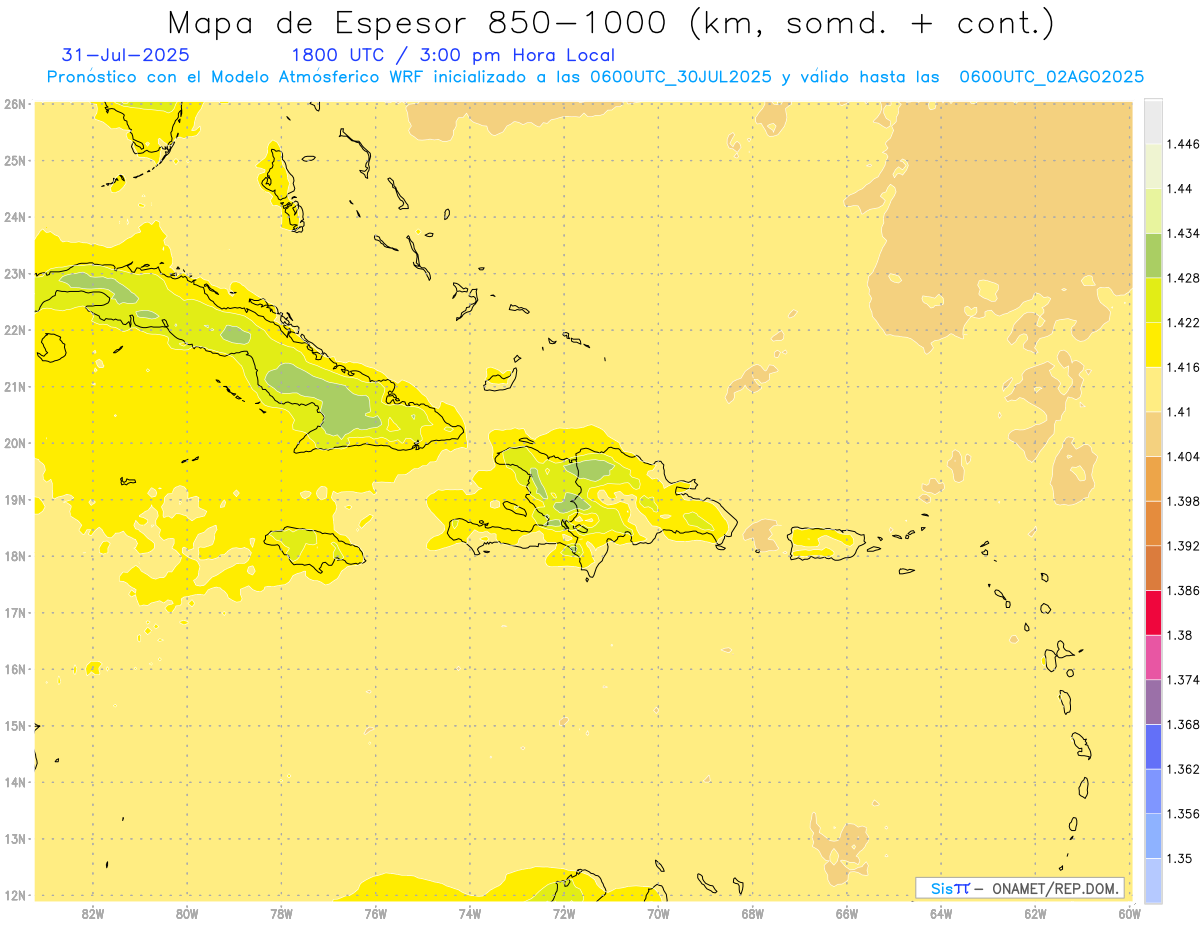This screenshot has height=927, width=1200.
Task: Click the 16N latitude label
Action: (x=15, y=669)
